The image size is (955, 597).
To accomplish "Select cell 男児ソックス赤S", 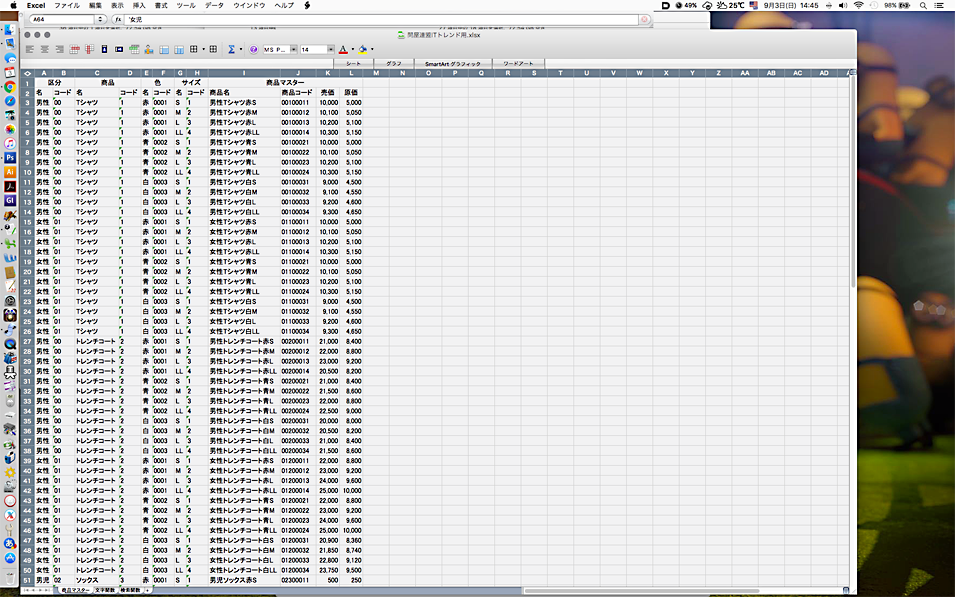I will point(244,580).
